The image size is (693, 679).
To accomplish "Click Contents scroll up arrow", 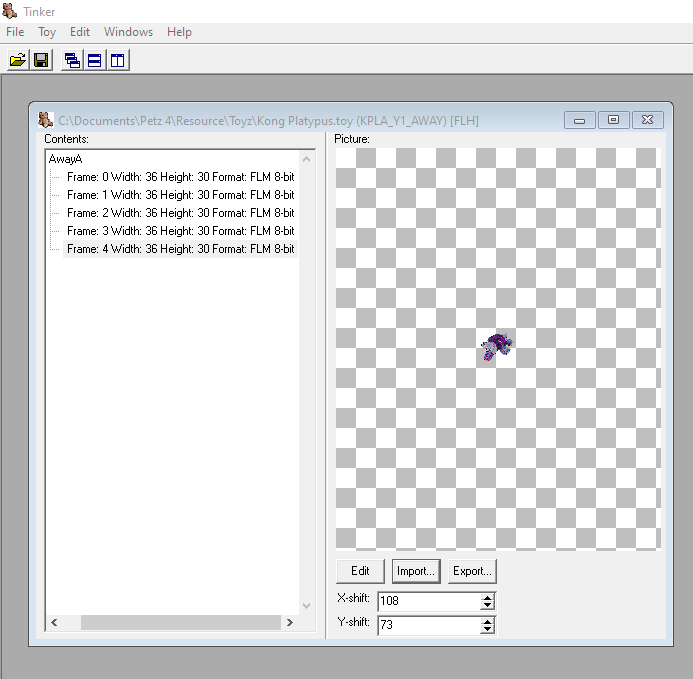I will (x=306, y=159).
